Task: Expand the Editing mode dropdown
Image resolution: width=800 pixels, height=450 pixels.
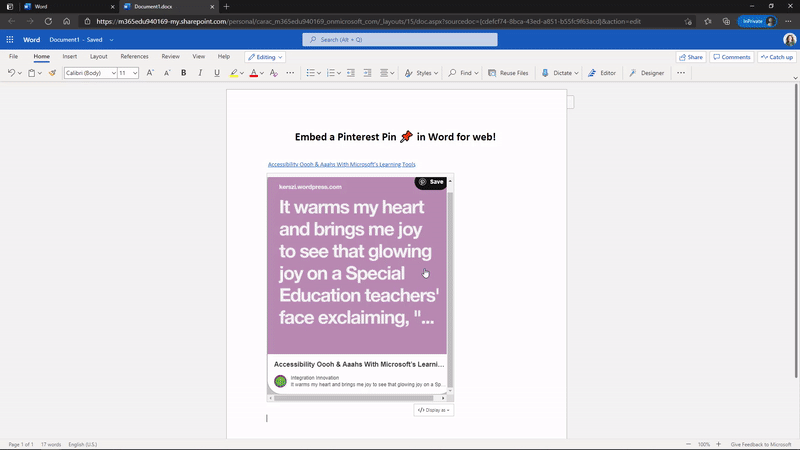Action: (x=265, y=57)
